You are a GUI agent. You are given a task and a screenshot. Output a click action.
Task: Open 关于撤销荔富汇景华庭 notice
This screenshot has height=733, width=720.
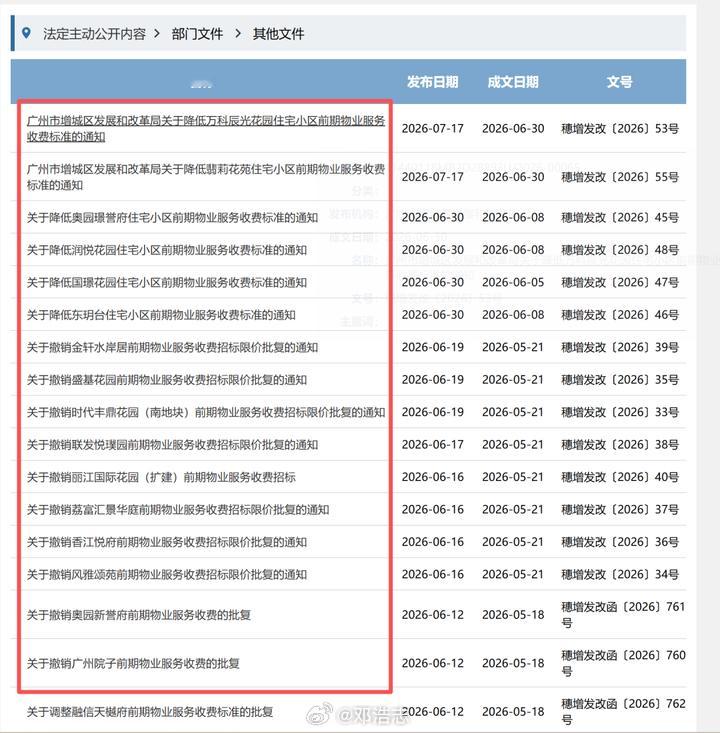point(178,510)
